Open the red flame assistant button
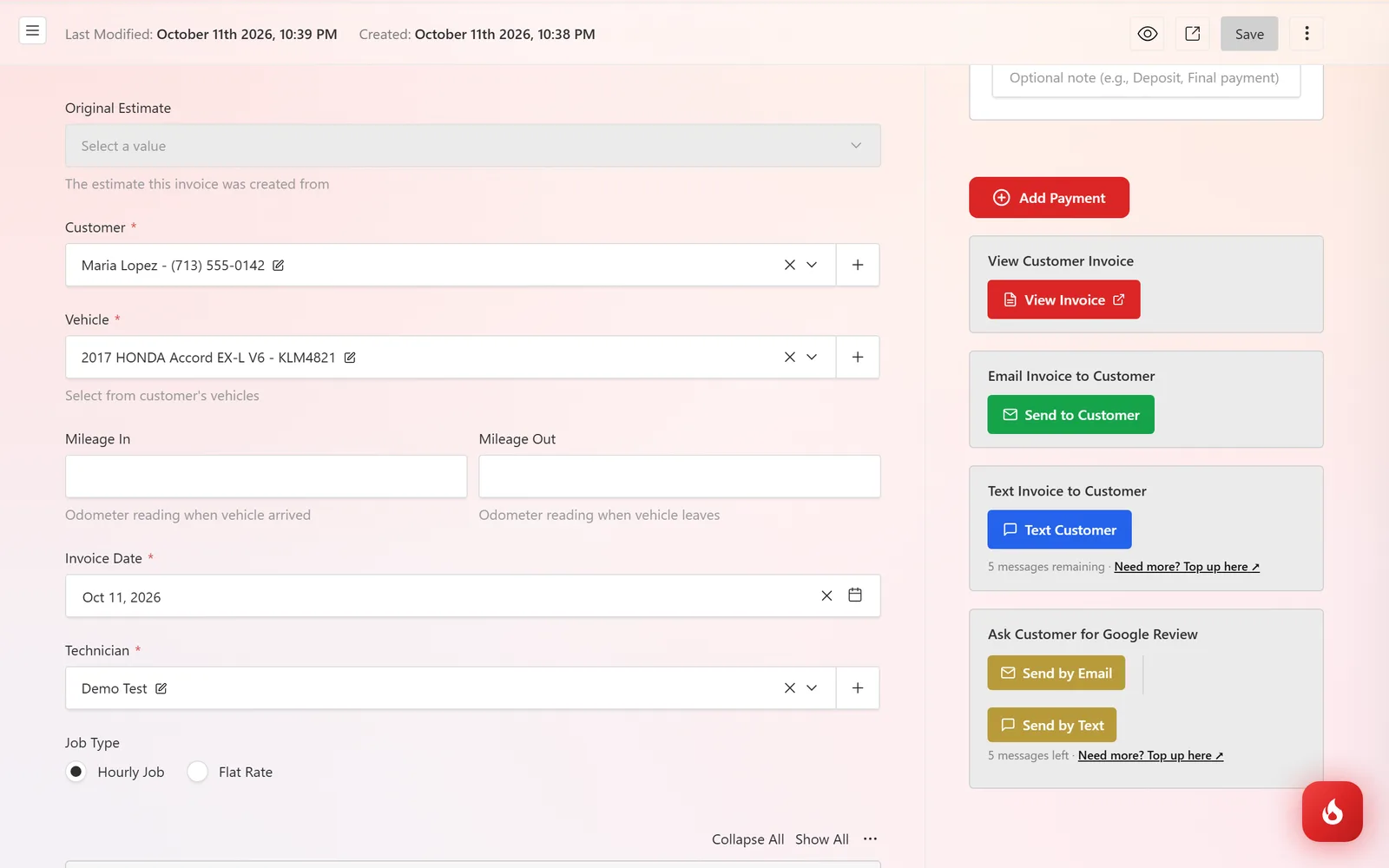This screenshot has height=868, width=1389. [1332, 812]
